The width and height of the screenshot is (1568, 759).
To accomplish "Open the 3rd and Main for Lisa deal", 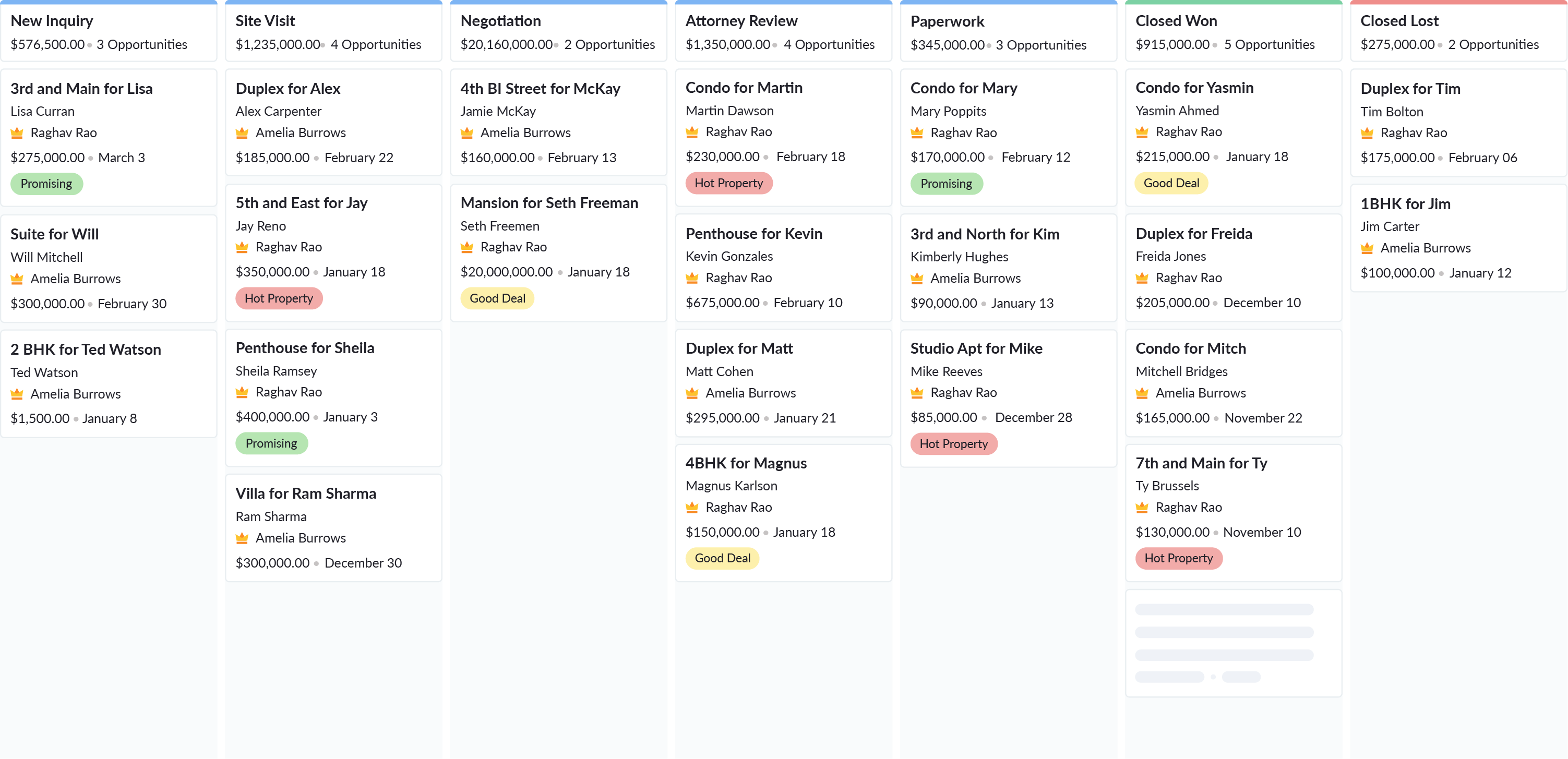I will click(81, 89).
